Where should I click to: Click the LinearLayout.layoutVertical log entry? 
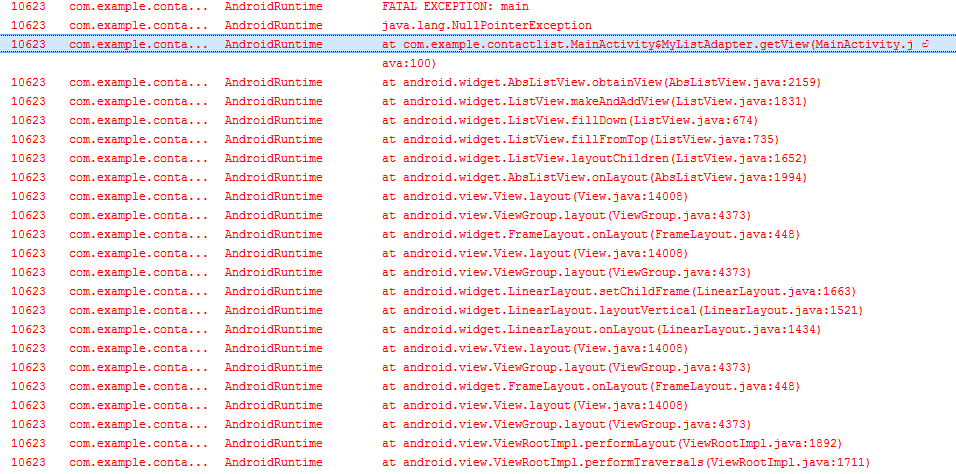622,310
